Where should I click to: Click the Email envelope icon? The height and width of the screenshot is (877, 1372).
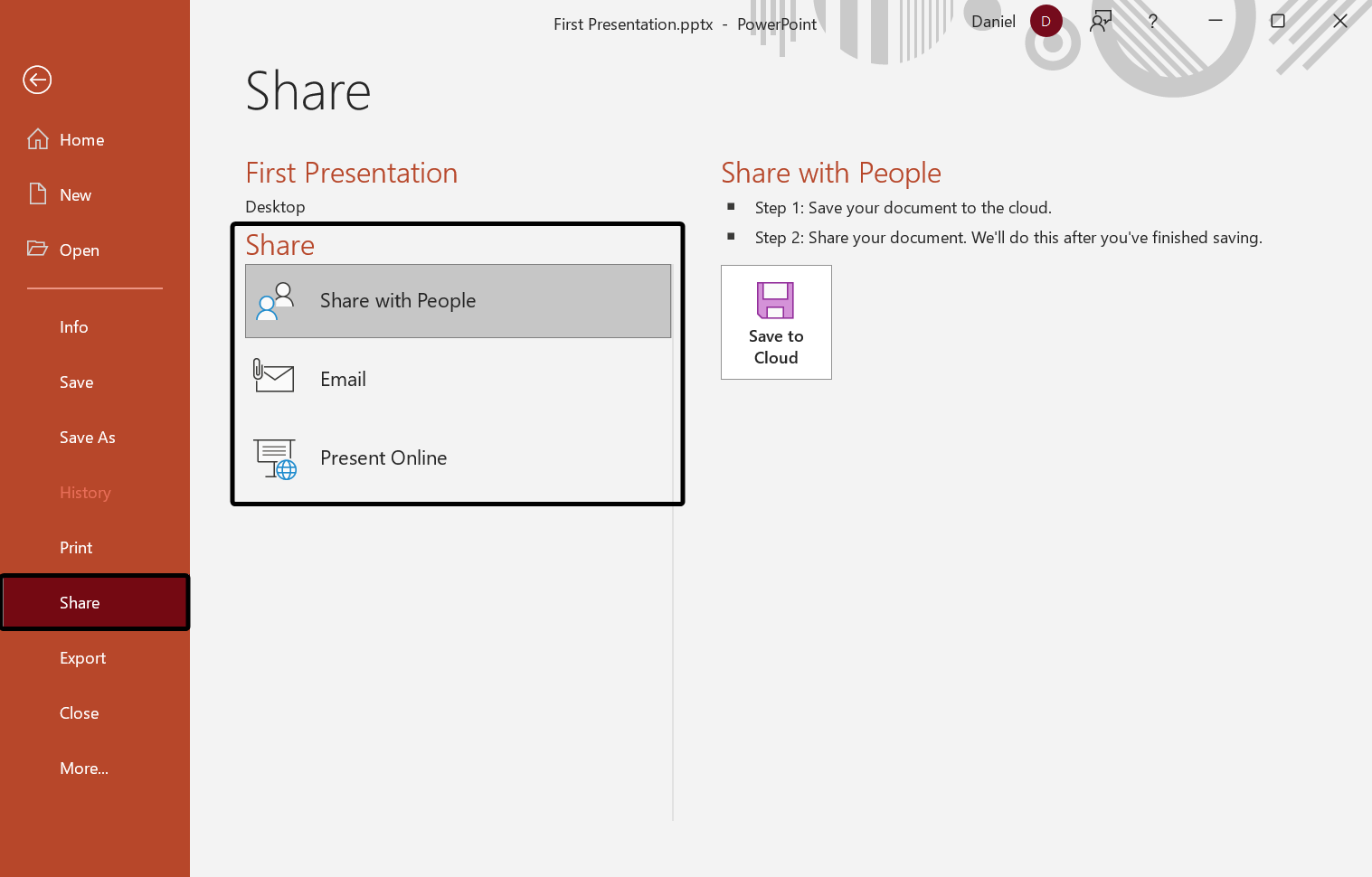click(274, 376)
